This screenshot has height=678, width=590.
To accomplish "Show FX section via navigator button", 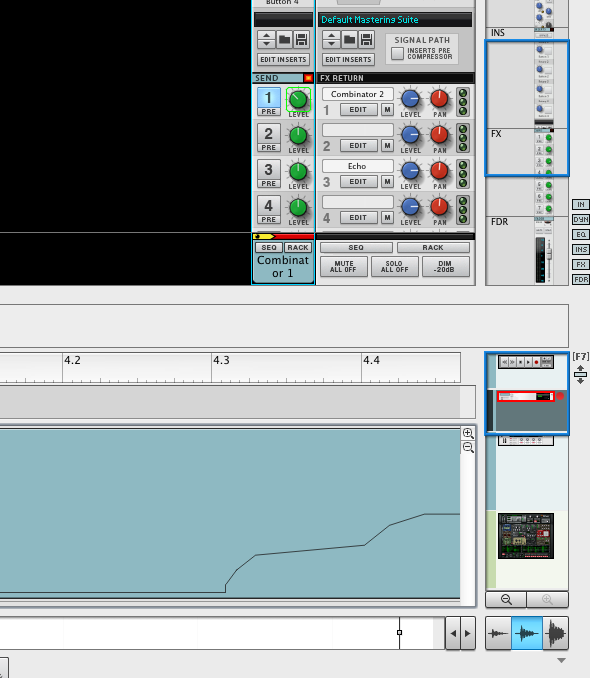I will pos(580,265).
